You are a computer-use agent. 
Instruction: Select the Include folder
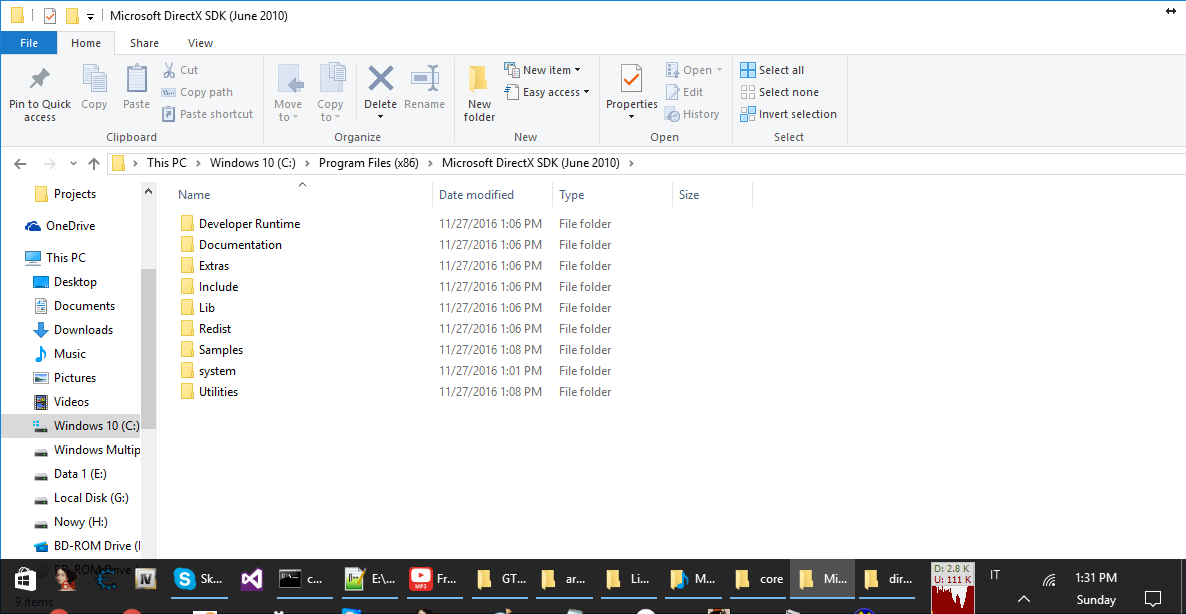tap(218, 287)
